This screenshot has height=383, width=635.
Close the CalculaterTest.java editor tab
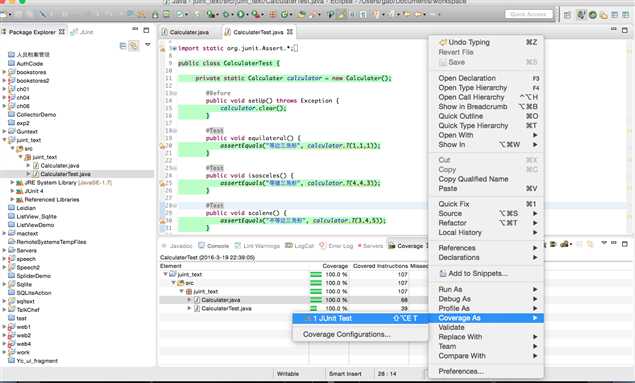pos(290,32)
